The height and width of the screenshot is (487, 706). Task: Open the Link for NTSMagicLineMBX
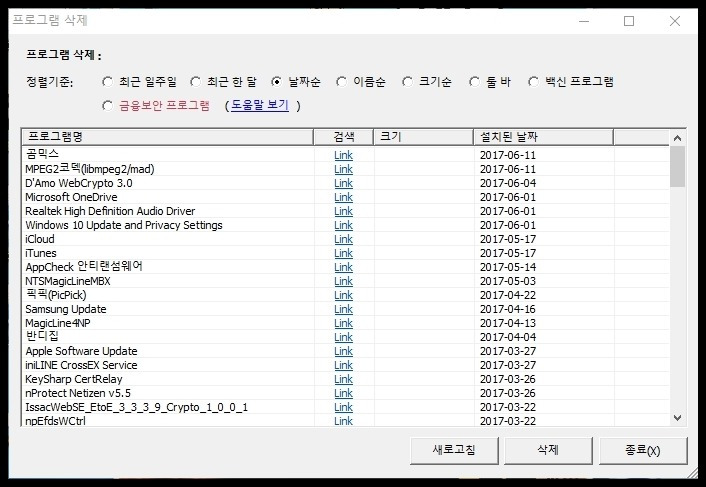pyautogui.click(x=343, y=281)
